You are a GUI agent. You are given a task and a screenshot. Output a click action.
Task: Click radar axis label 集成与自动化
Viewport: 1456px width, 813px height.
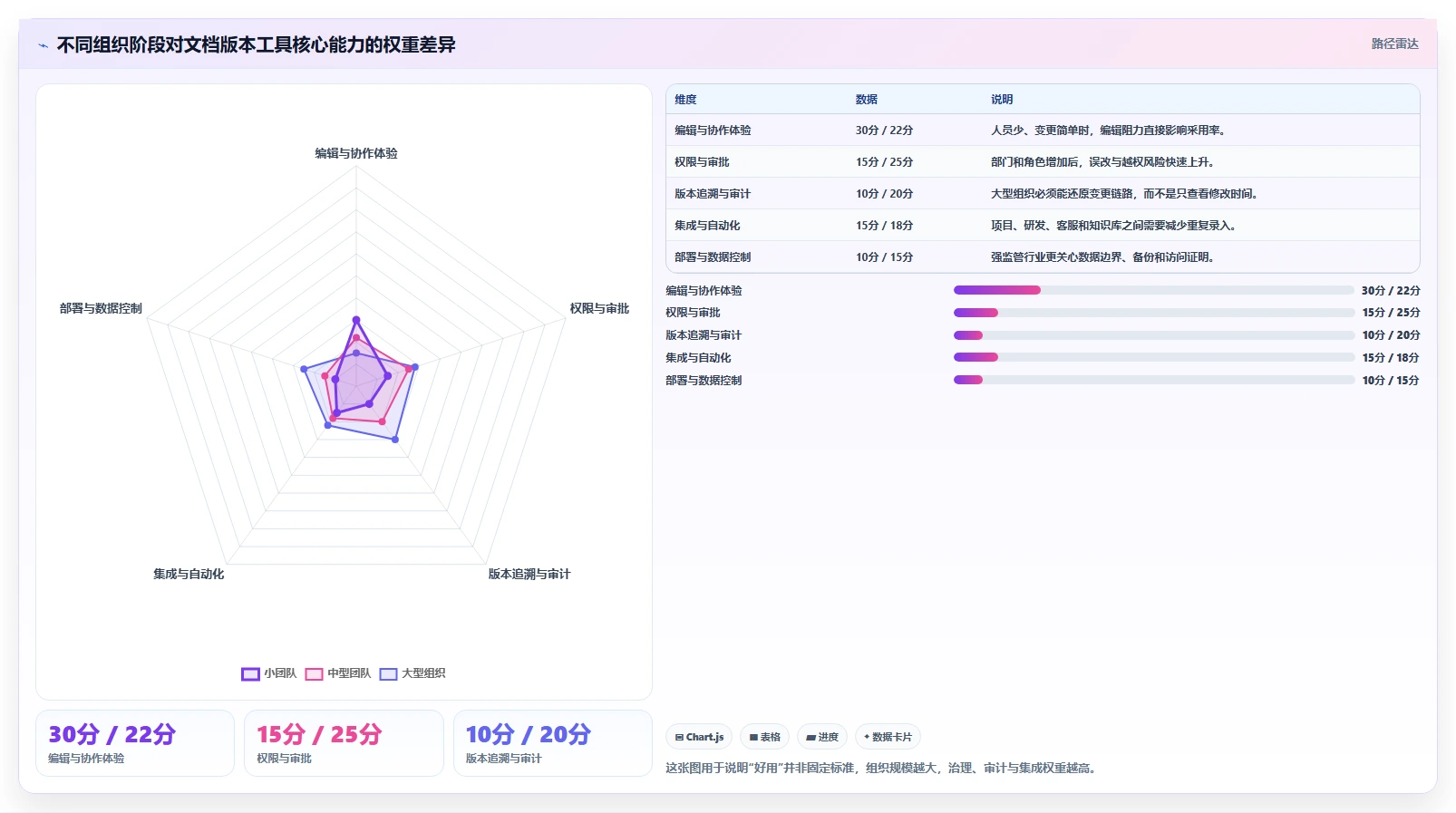click(x=189, y=574)
